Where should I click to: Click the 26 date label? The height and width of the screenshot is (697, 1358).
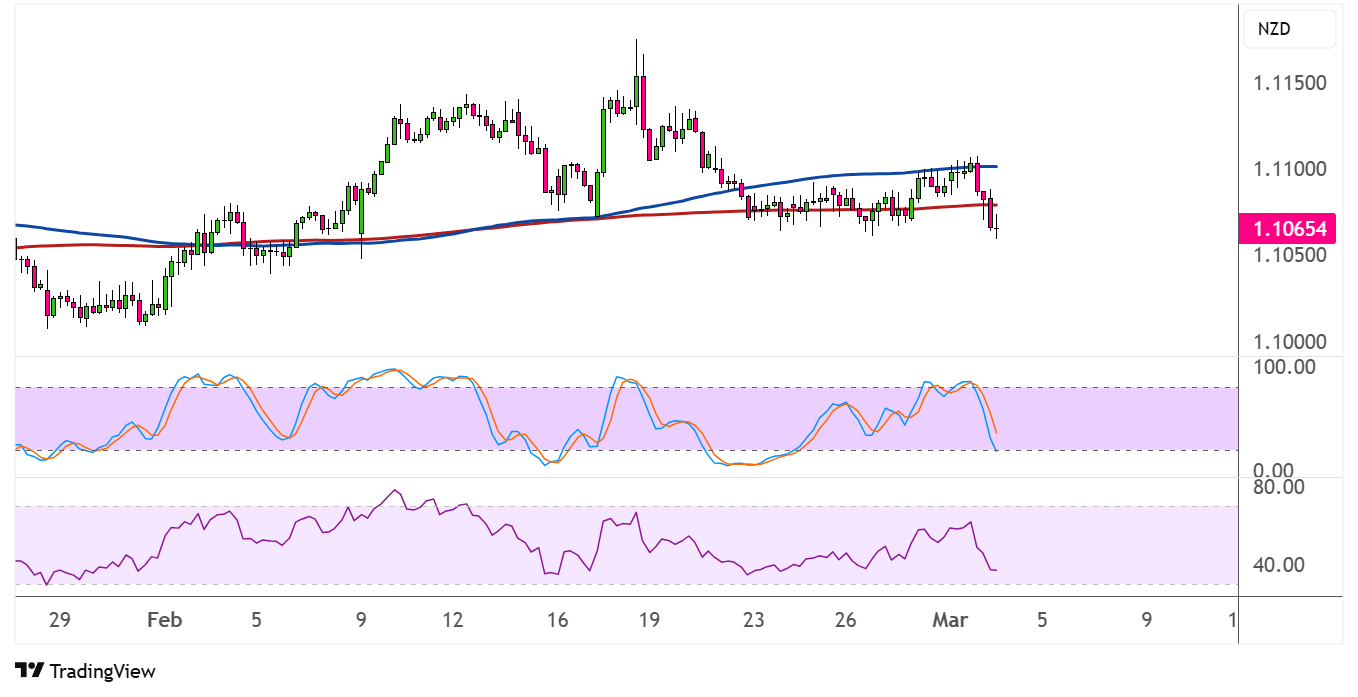click(x=845, y=620)
